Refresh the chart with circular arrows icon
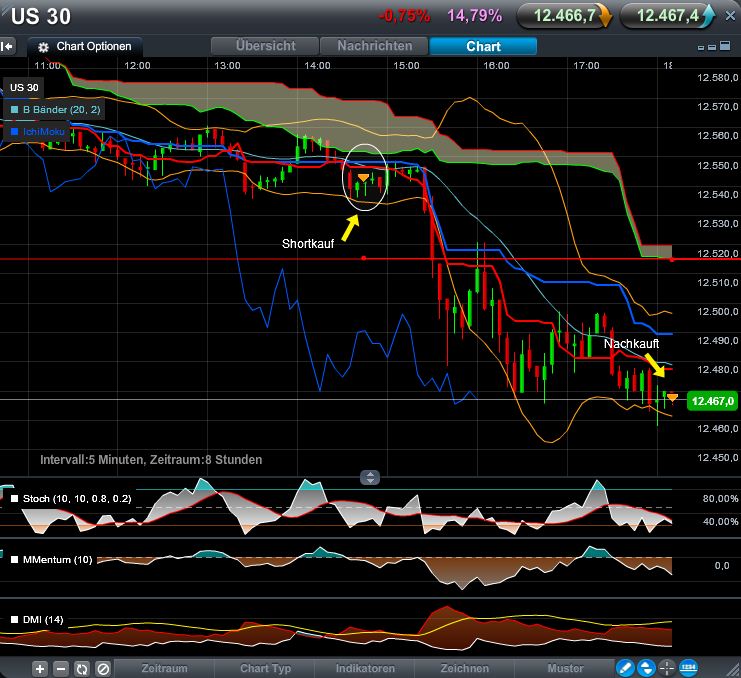 (x=82, y=669)
